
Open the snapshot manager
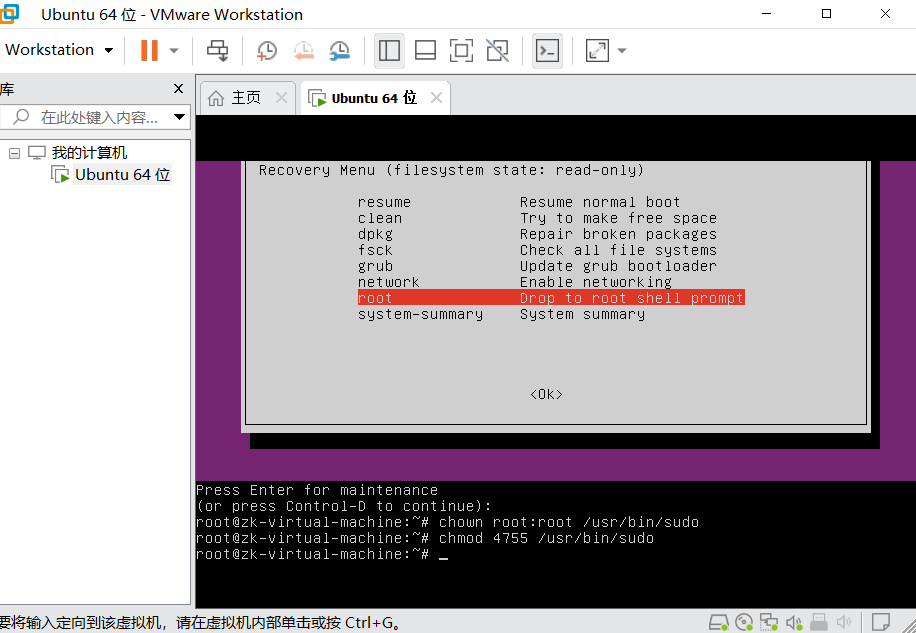[339, 50]
